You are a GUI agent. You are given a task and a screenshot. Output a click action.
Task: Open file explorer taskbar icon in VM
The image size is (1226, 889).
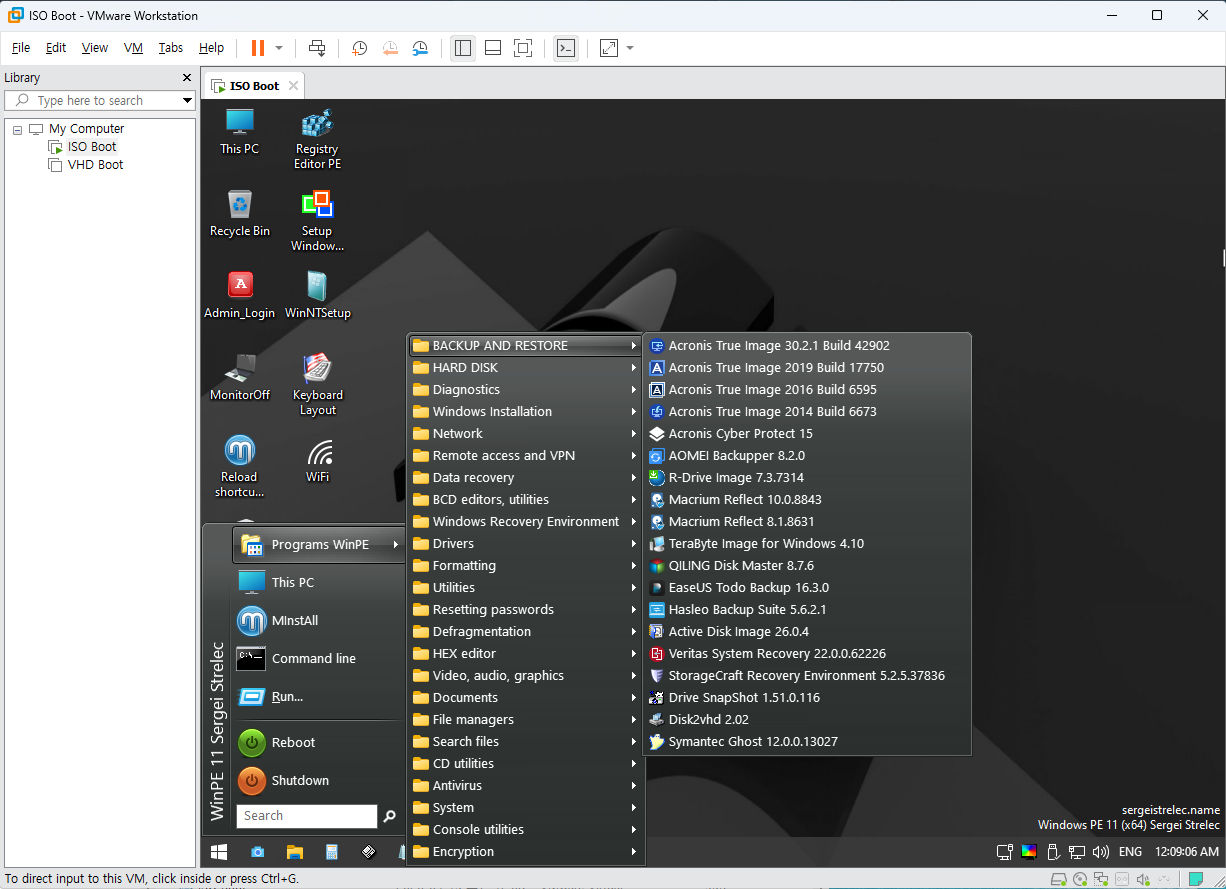coord(294,852)
